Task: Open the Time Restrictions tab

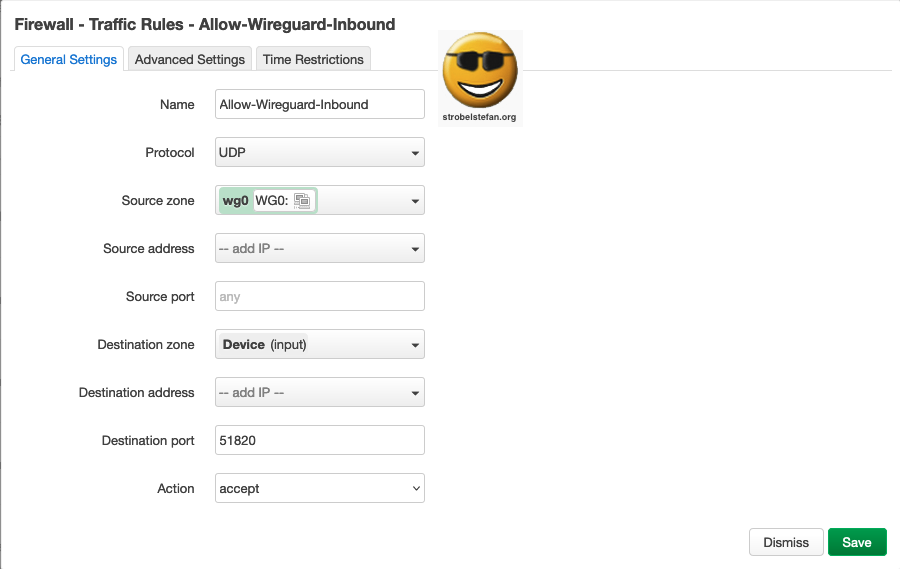Action: coord(313,59)
